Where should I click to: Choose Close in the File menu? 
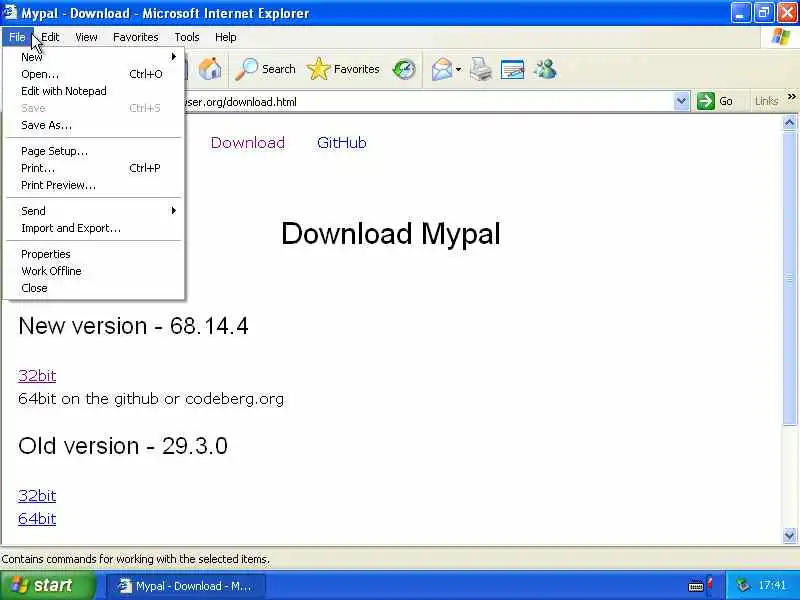click(x=93, y=288)
